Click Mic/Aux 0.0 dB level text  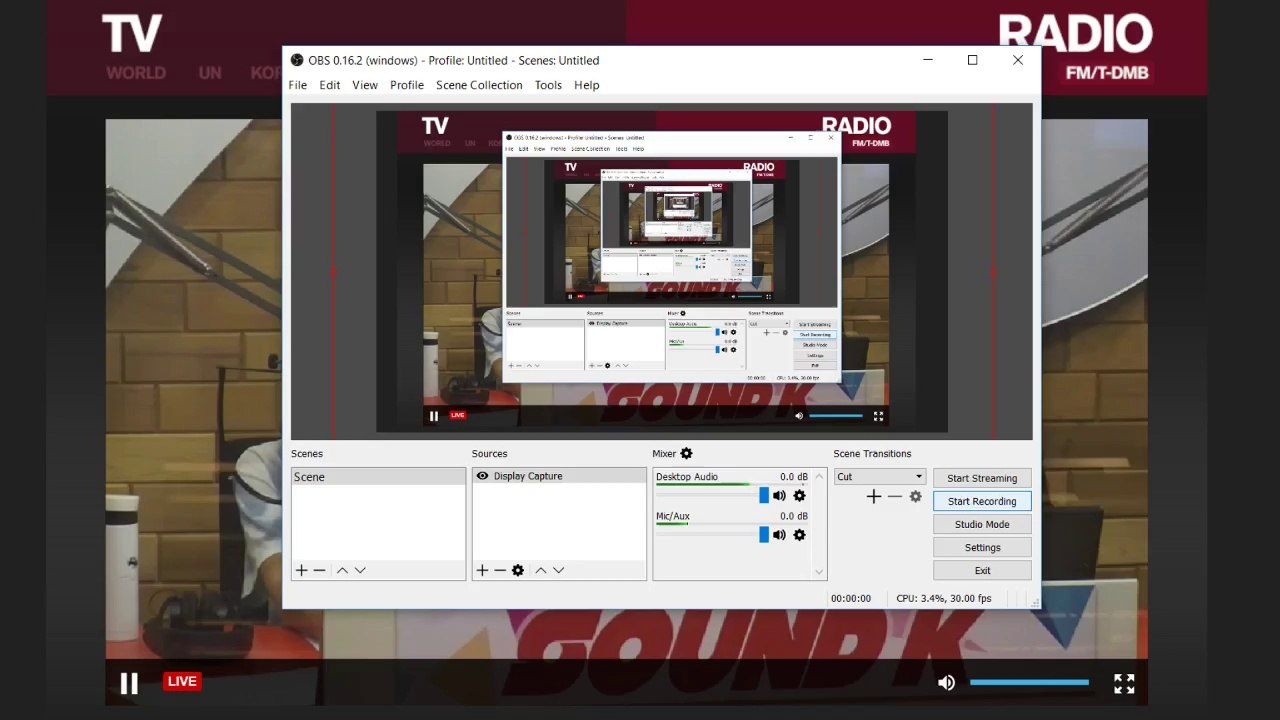[x=794, y=516]
